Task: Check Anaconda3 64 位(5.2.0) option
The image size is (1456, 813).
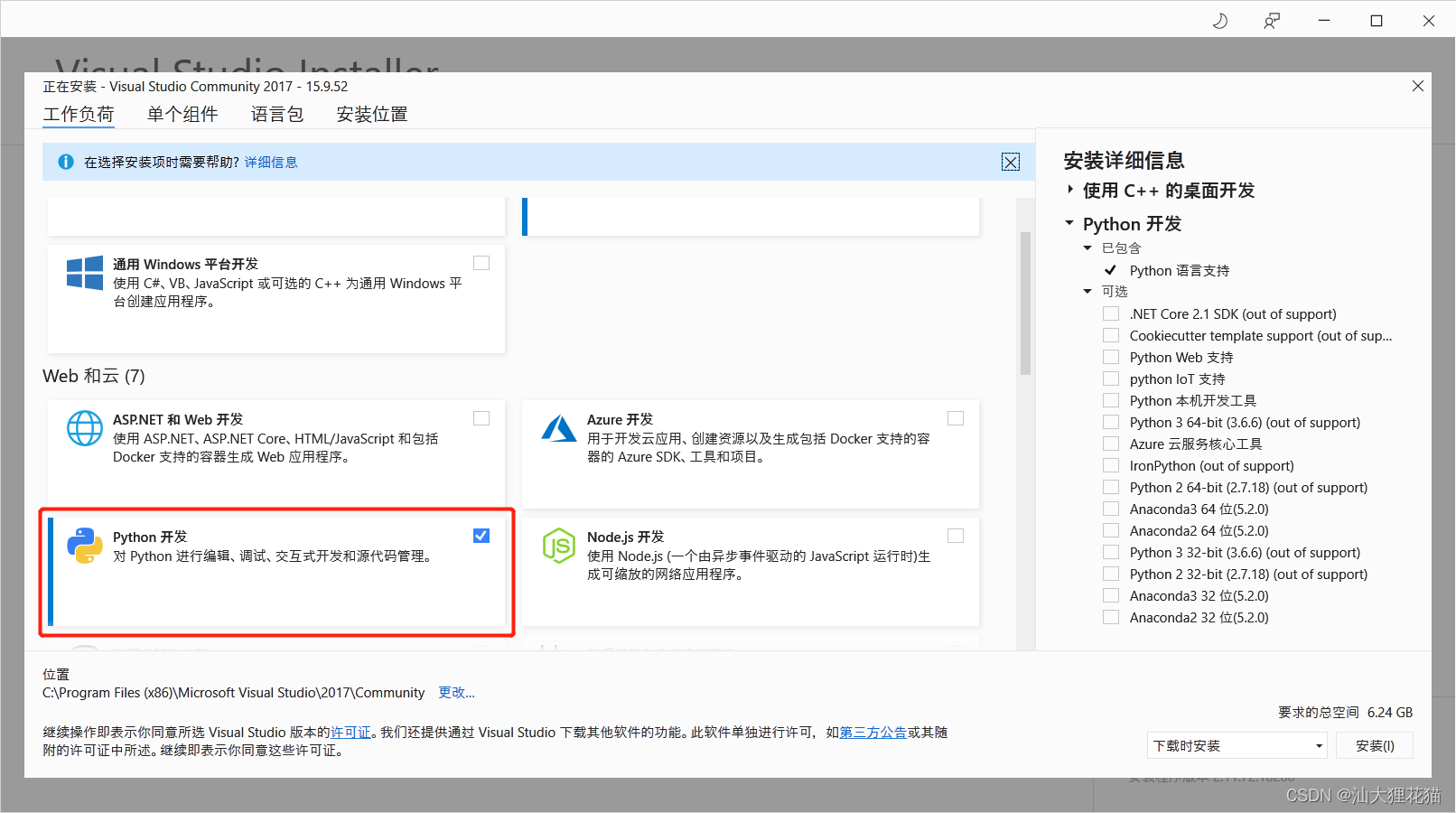Action: (x=1111, y=508)
